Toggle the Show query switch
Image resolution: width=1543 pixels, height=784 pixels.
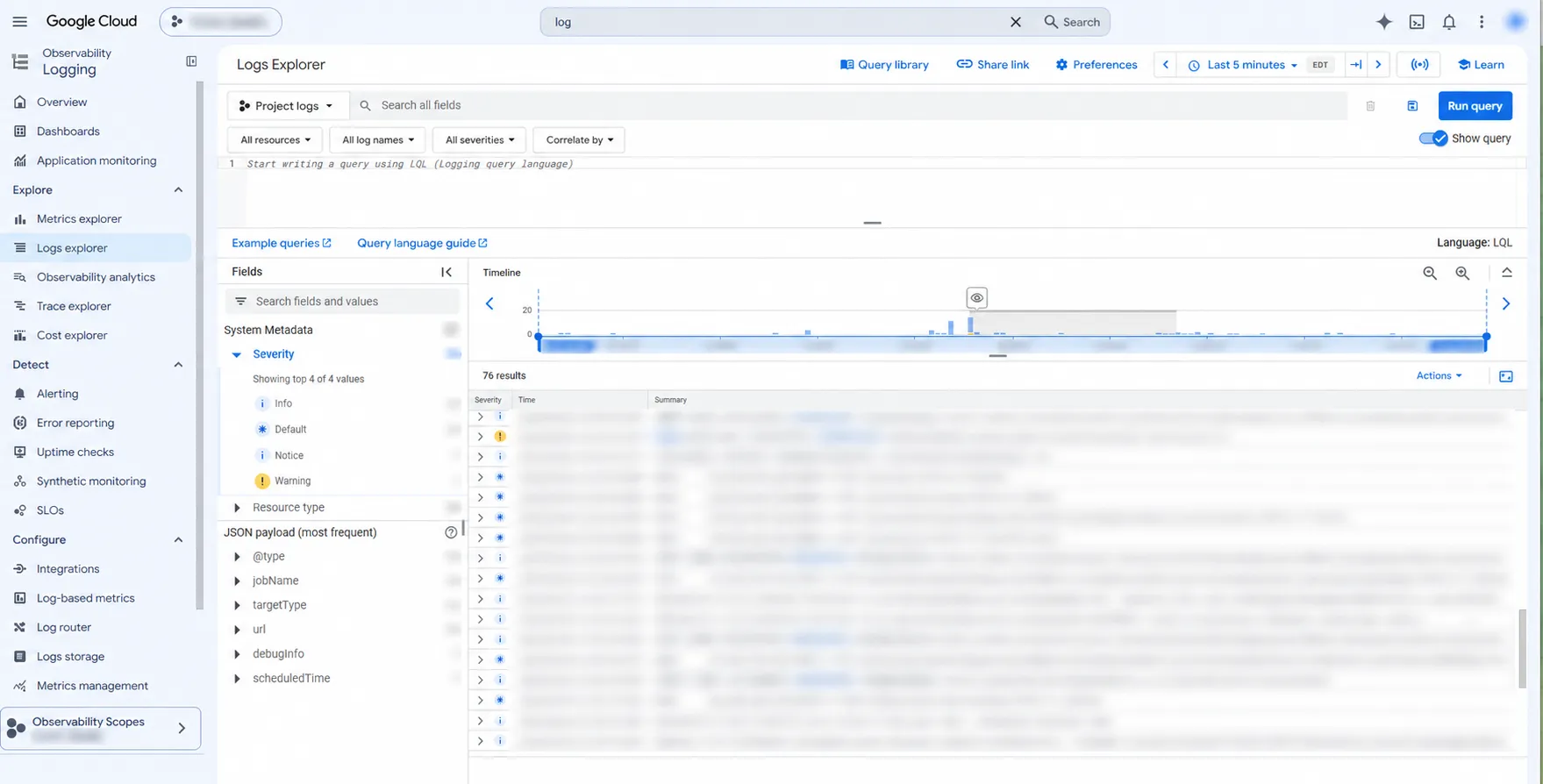(1433, 139)
